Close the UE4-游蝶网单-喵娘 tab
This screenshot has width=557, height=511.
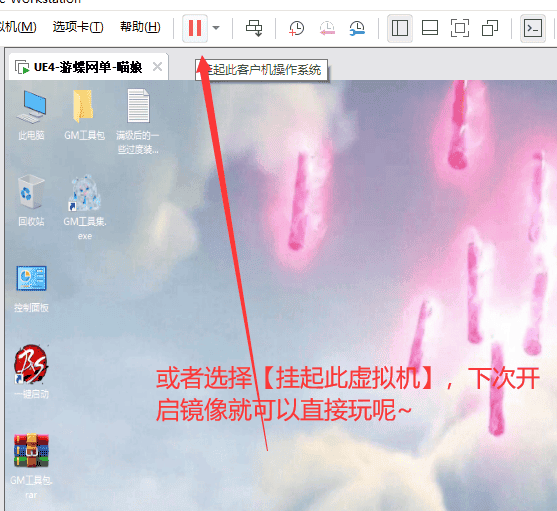pyautogui.click(x=157, y=66)
